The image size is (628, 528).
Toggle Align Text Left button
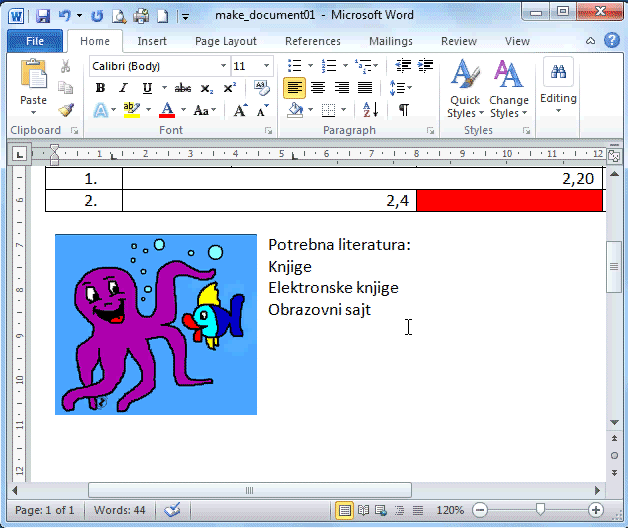click(294, 88)
